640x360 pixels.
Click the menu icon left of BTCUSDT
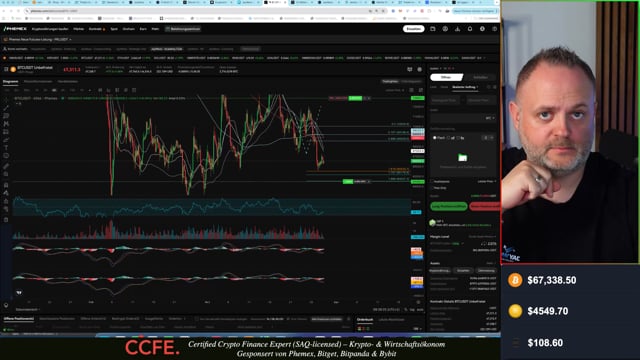tap(6, 69)
